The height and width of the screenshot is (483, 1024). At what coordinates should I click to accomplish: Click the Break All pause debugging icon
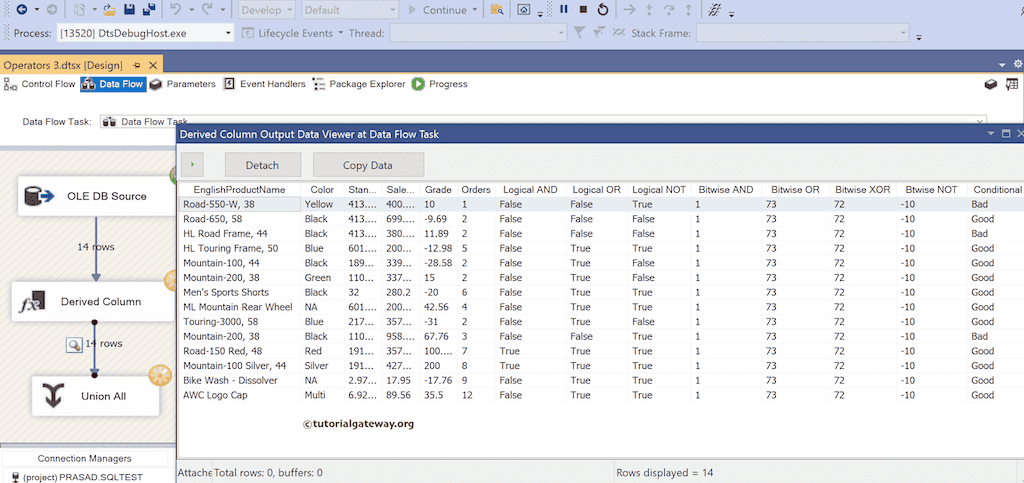coord(563,10)
